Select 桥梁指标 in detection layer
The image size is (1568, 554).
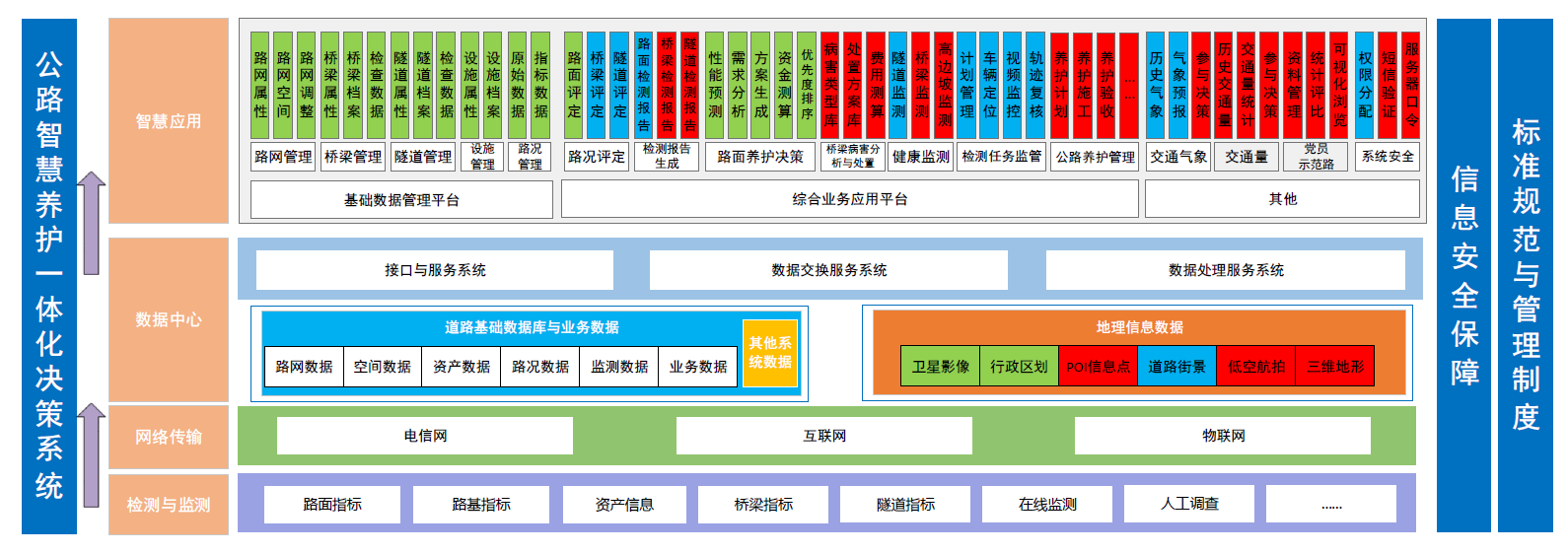(763, 505)
